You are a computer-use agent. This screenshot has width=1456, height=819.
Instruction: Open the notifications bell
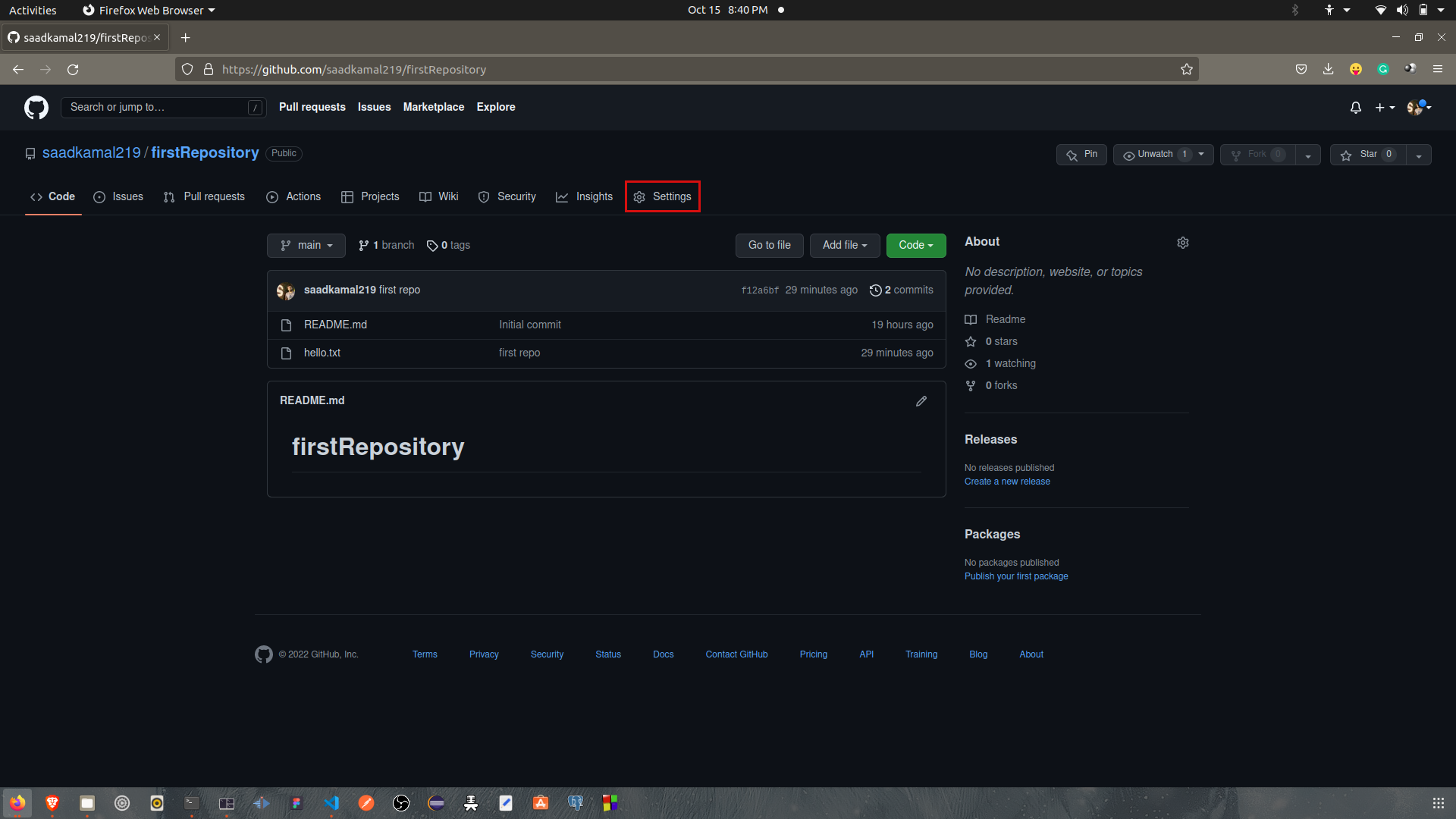pos(1355,108)
